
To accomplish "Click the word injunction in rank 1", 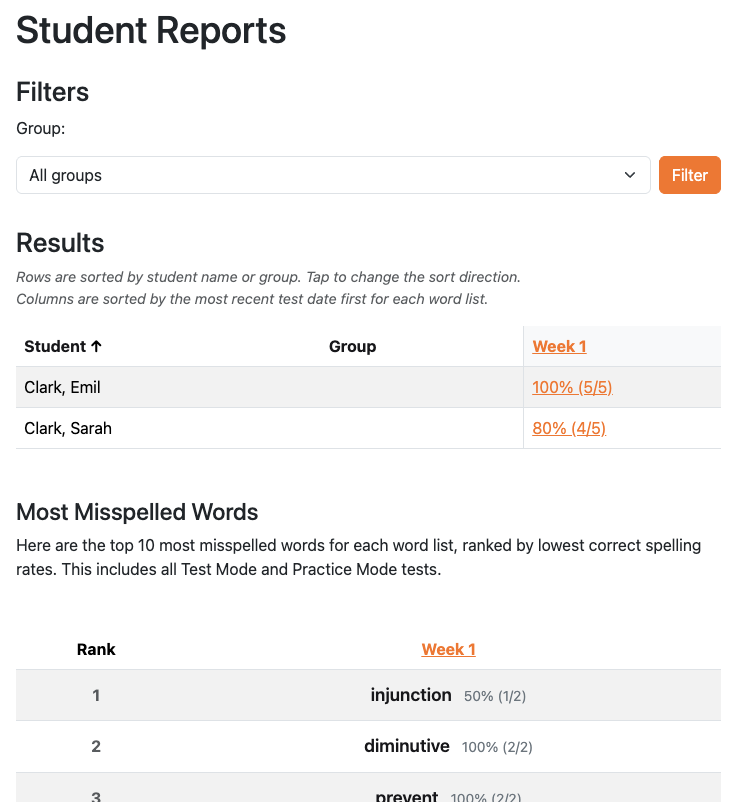I will coord(411,695).
